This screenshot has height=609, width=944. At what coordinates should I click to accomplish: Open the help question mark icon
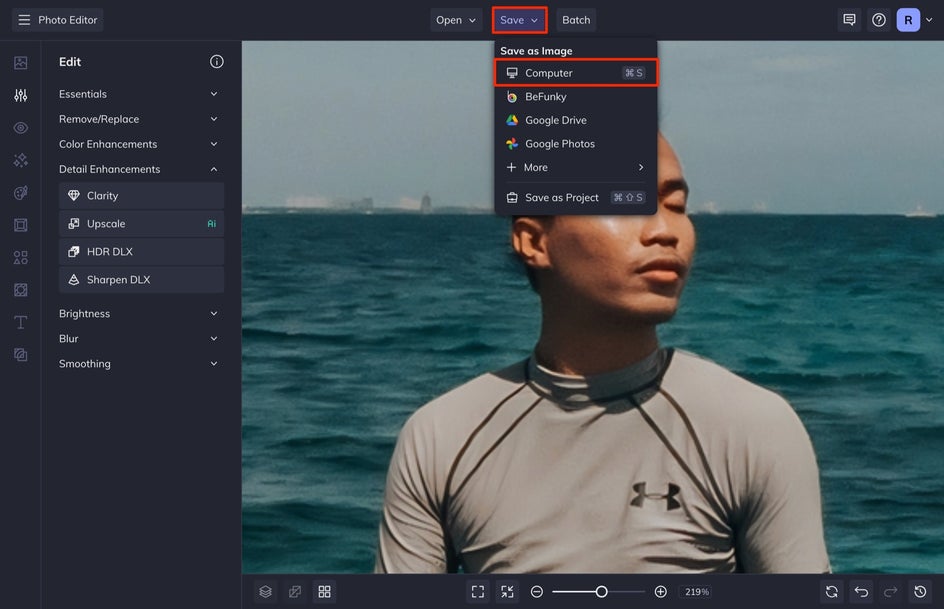tap(878, 20)
